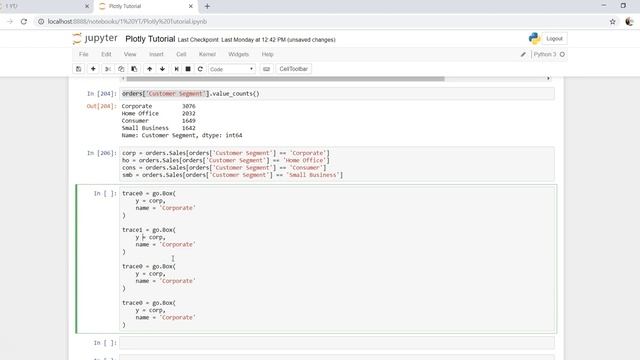Image resolution: width=640 pixels, height=360 pixels.
Task: Close the first browser tab
Action: point(87,6)
